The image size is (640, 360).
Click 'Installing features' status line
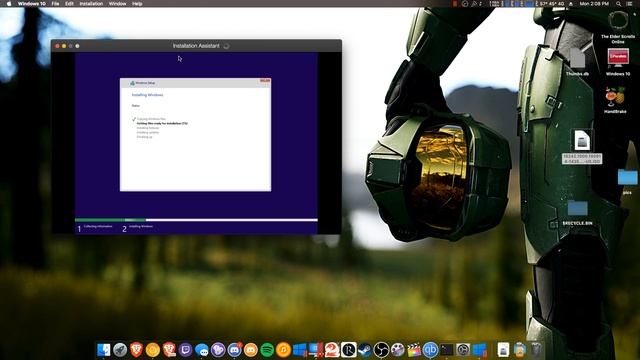click(x=148, y=128)
